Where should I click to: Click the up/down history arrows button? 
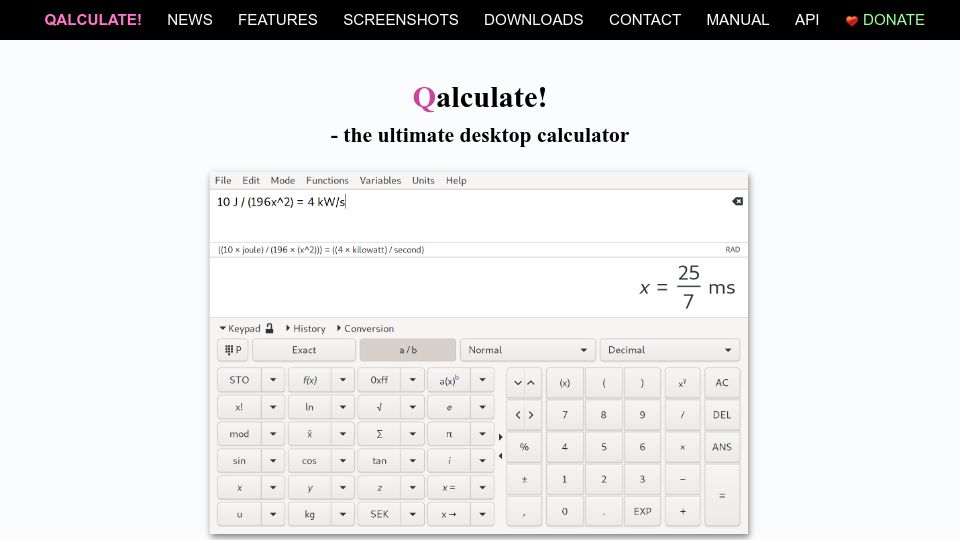[524, 383]
